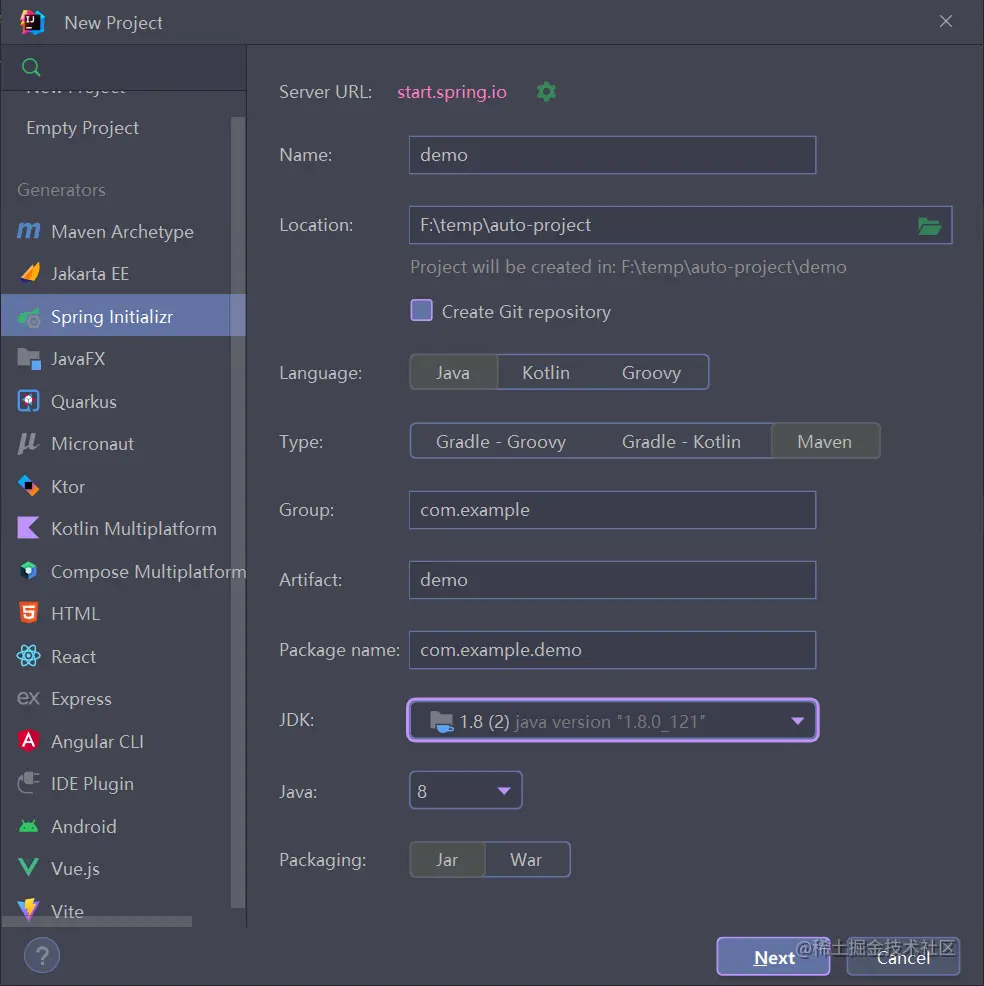This screenshot has height=986, width=984.
Task: Open help with question mark button
Action: pyautogui.click(x=42, y=955)
